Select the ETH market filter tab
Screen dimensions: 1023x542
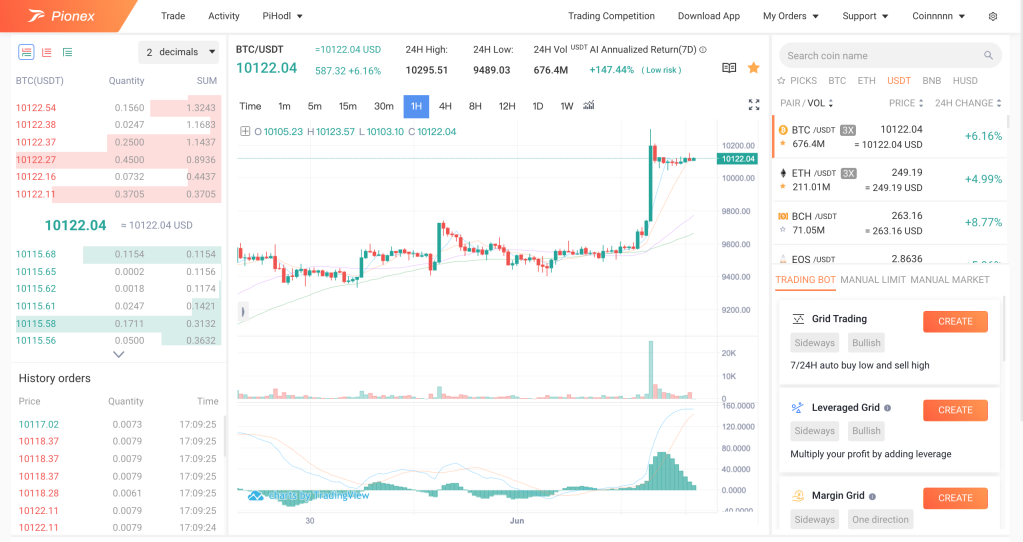866,80
